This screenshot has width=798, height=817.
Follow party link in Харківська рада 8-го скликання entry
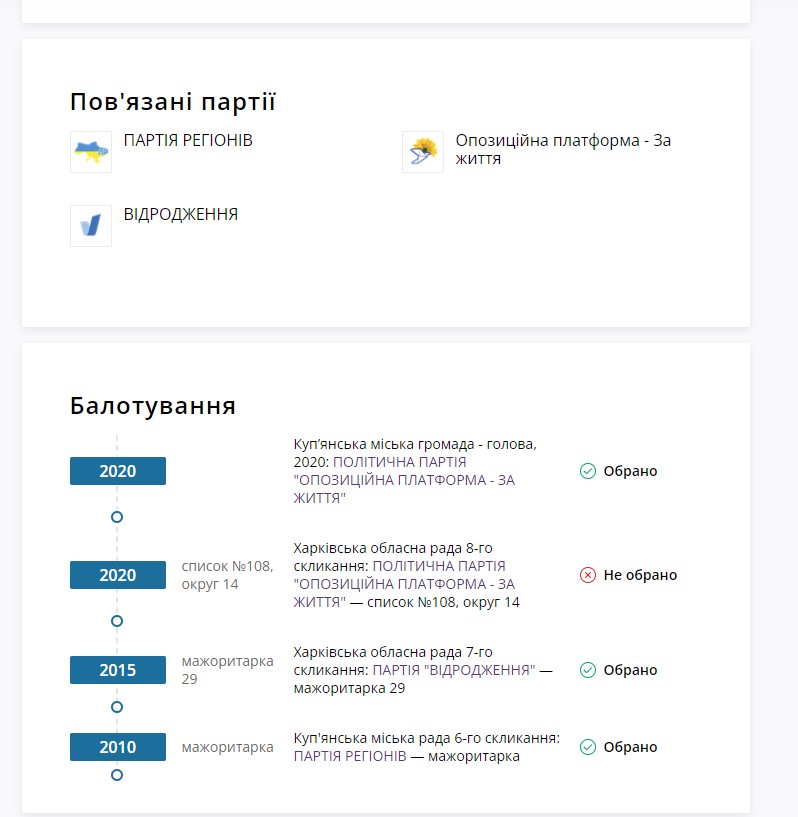click(x=404, y=584)
